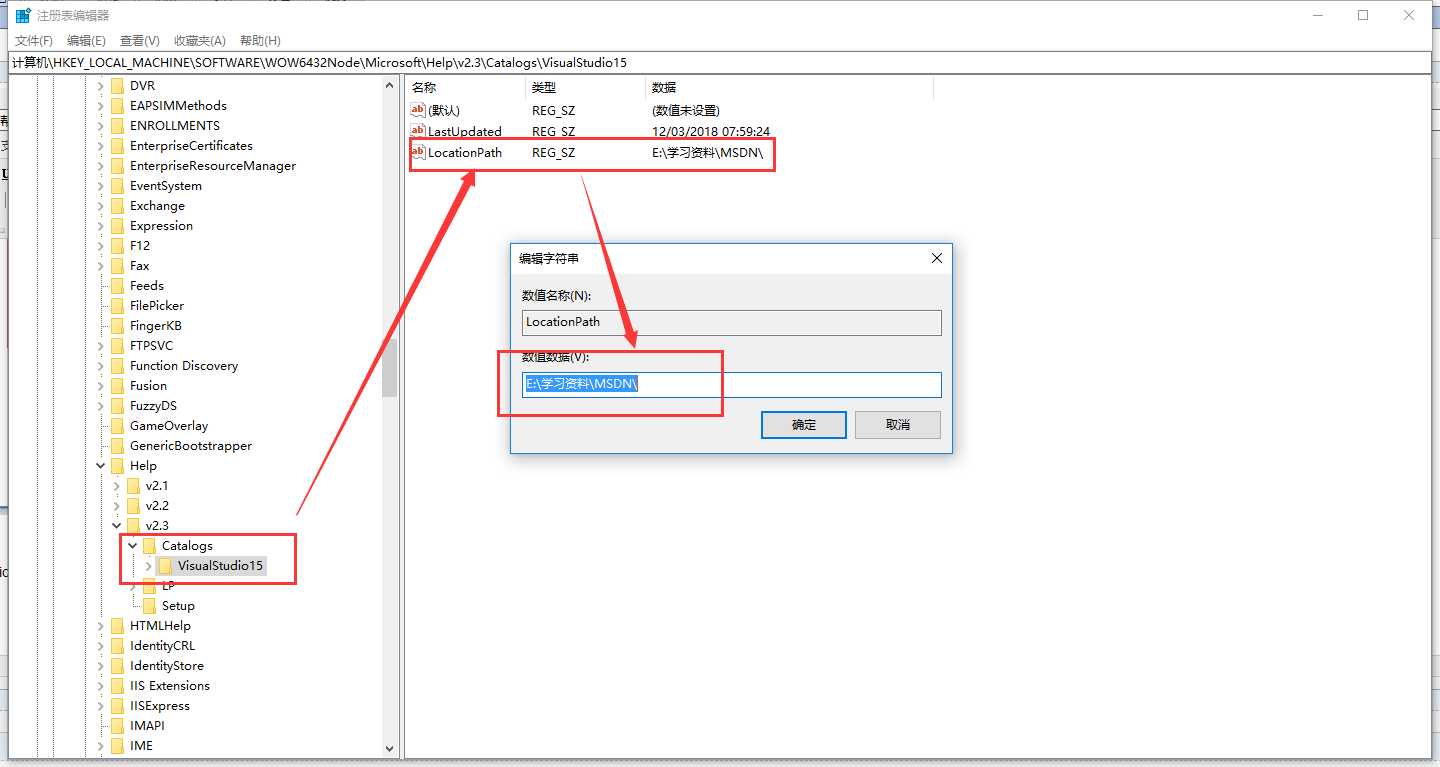The height and width of the screenshot is (767, 1440).
Task: Select the (数值未设置) data value
Action: coord(685,110)
